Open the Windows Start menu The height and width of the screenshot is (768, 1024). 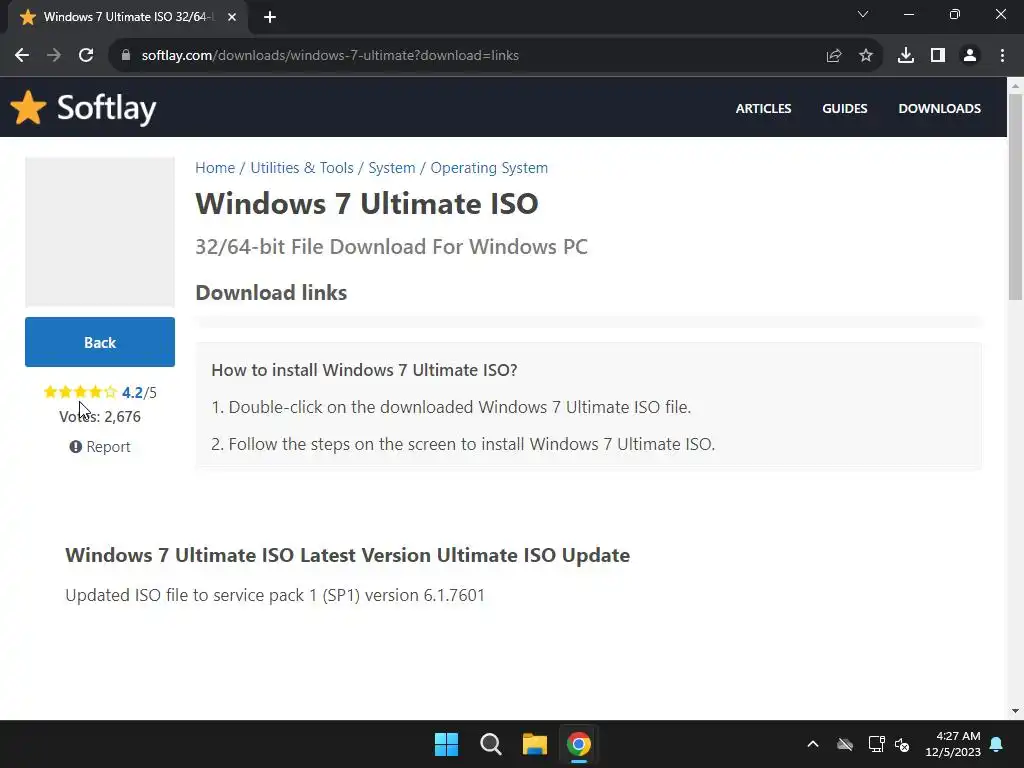coord(447,744)
